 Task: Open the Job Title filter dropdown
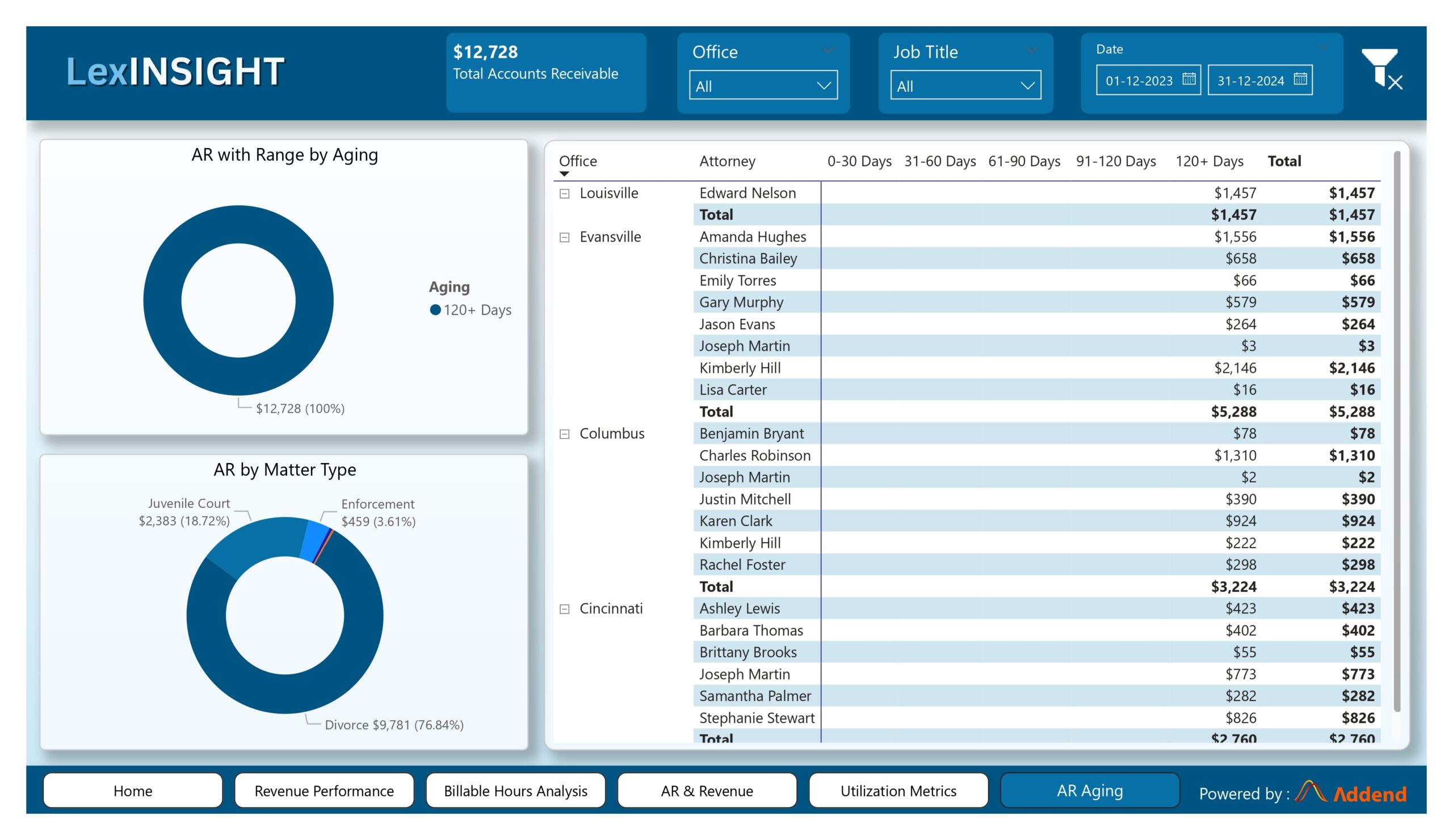click(x=966, y=85)
